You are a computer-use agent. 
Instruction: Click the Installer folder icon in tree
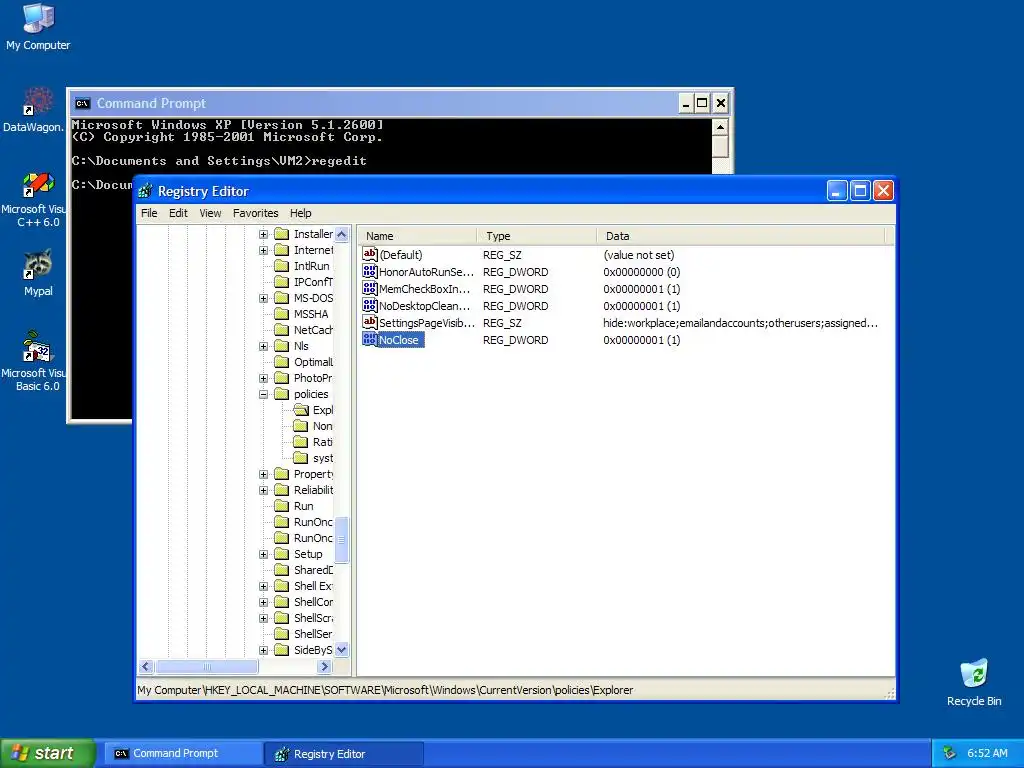(281, 234)
